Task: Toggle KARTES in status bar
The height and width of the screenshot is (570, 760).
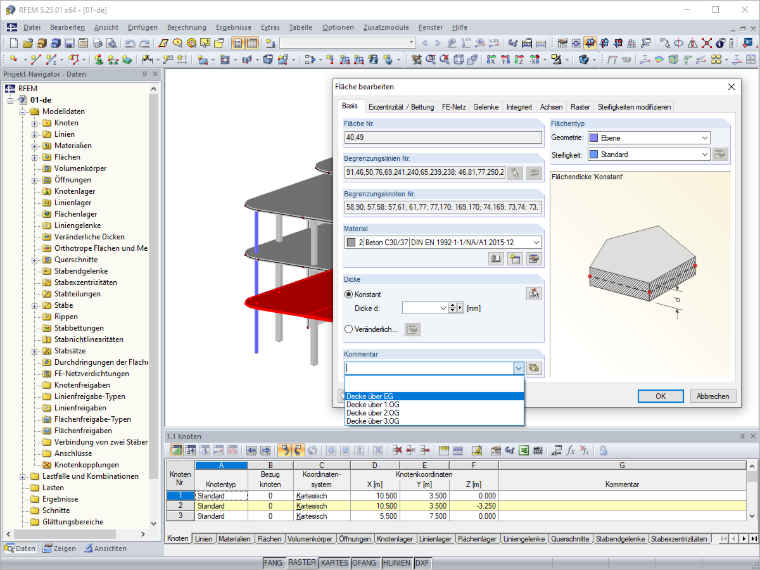Action: (334, 563)
